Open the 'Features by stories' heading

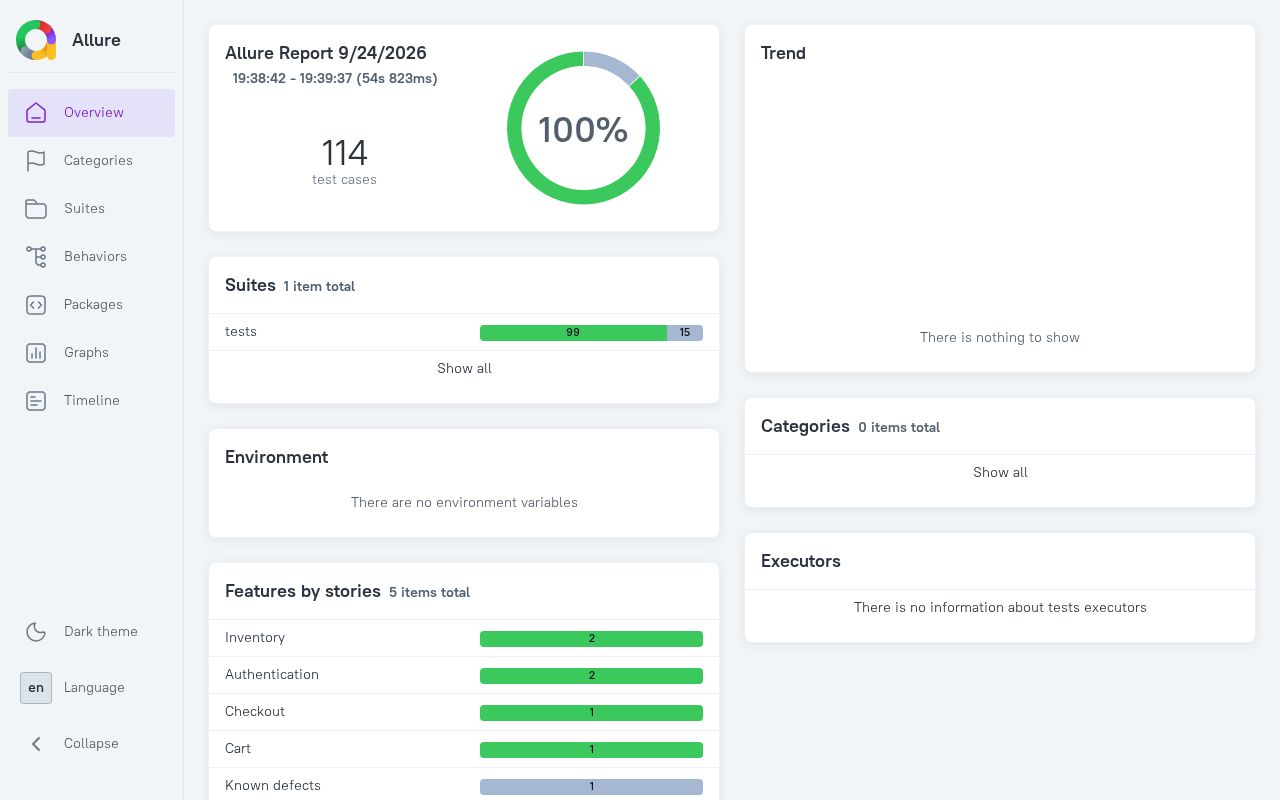click(x=303, y=591)
